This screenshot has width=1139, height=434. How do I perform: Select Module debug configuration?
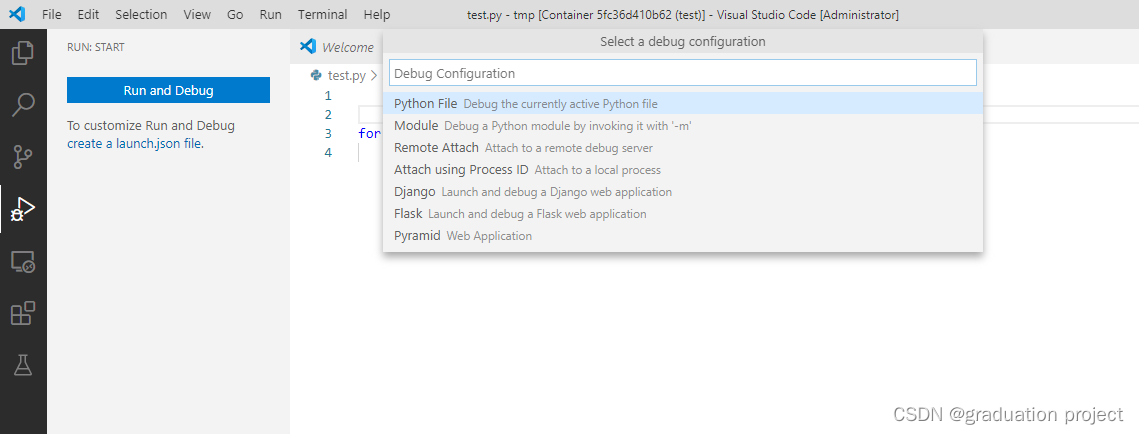coord(683,126)
